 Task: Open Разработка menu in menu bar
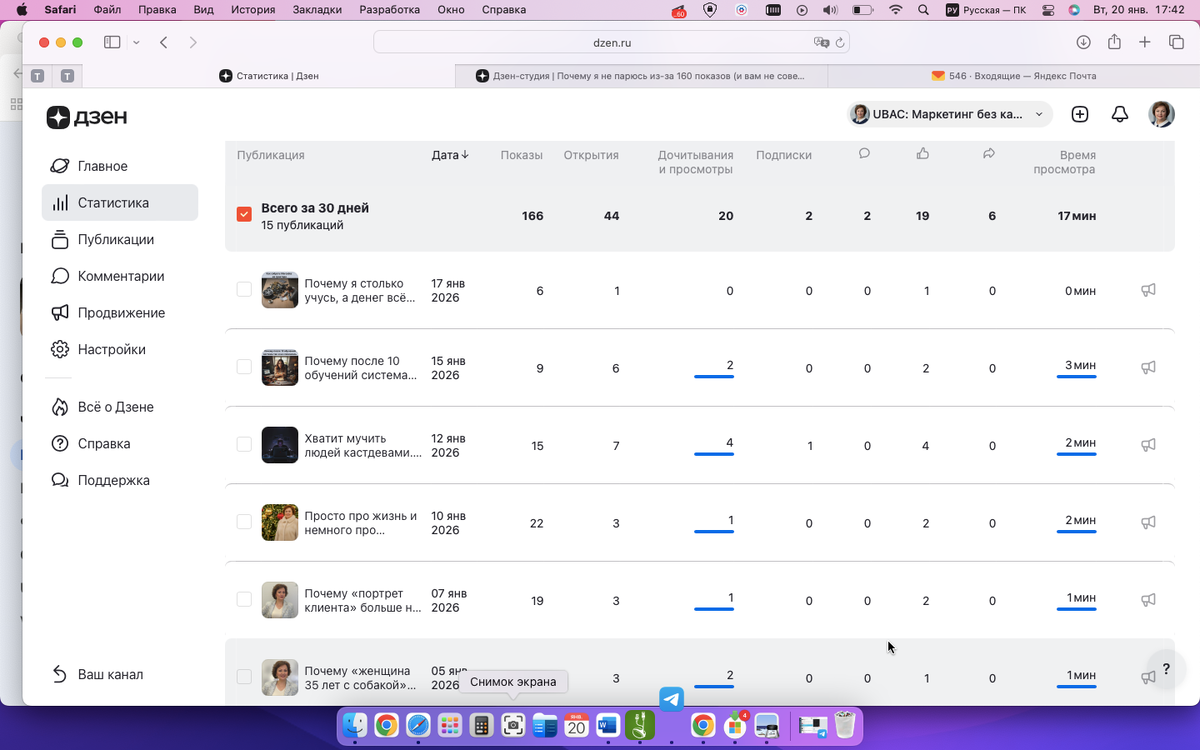click(x=388, y=10)
